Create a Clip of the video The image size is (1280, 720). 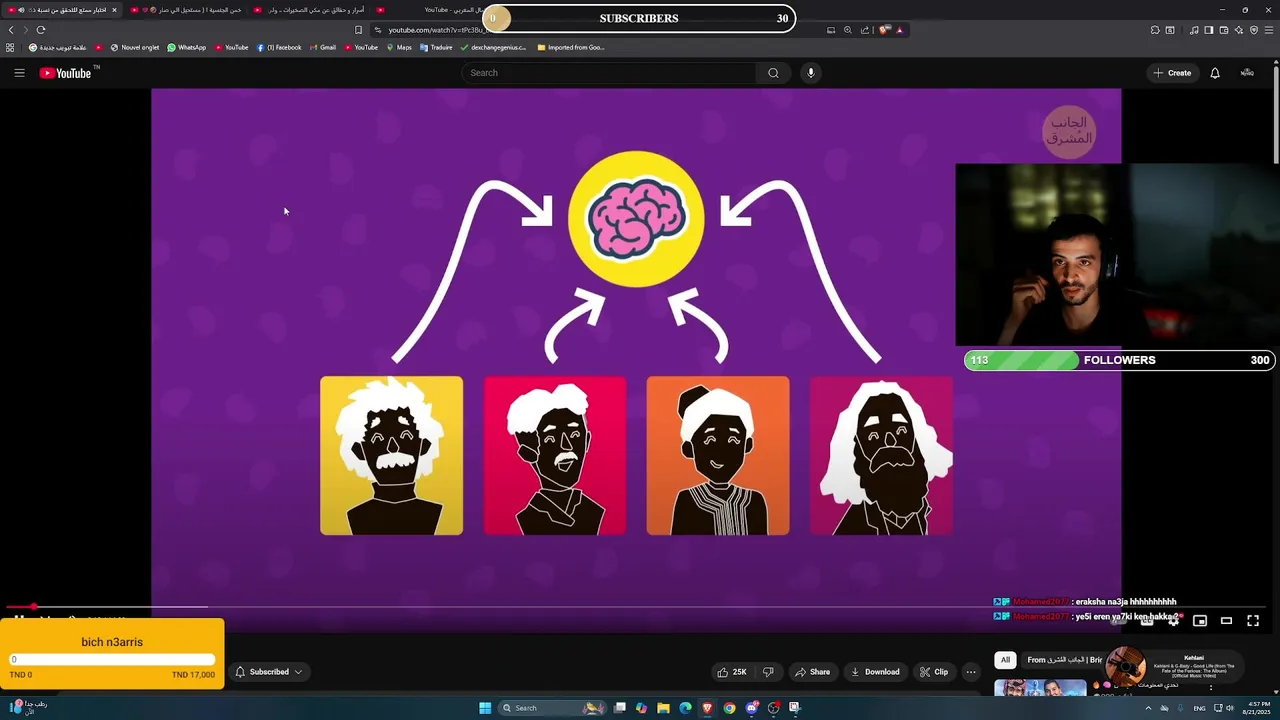pos(934,672)
